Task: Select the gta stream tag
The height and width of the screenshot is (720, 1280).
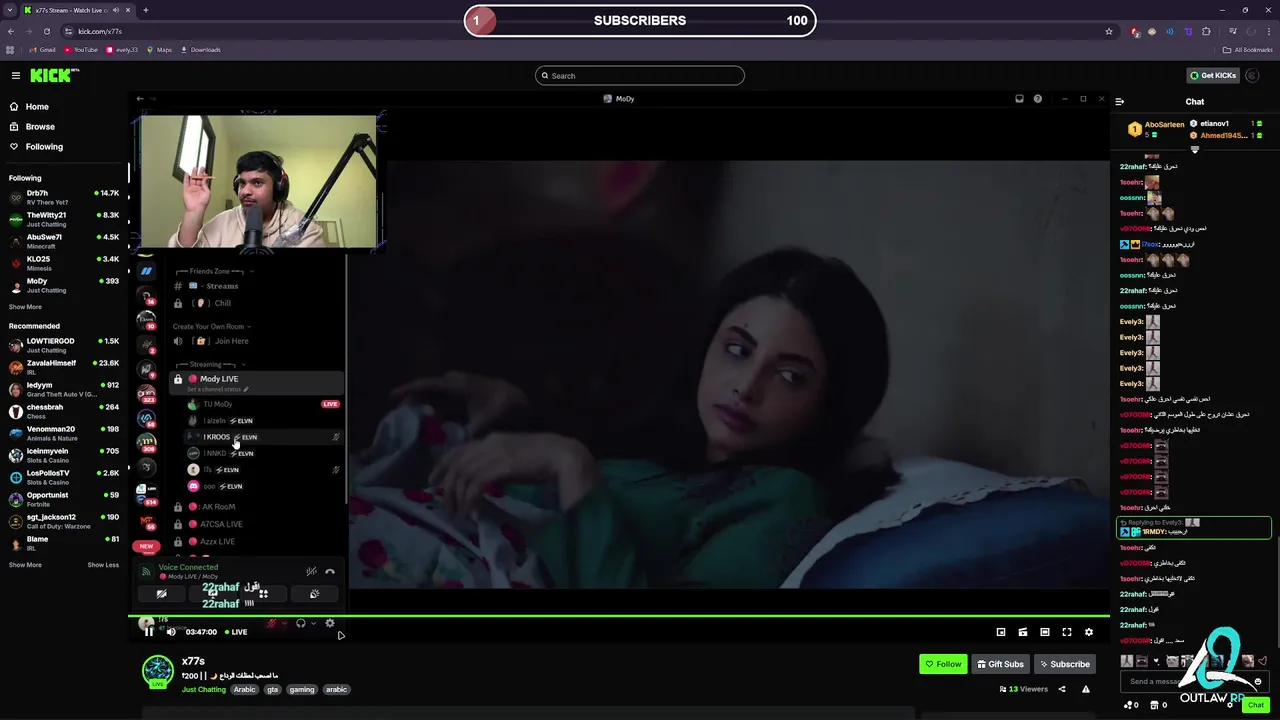Action: click(272, 689)
